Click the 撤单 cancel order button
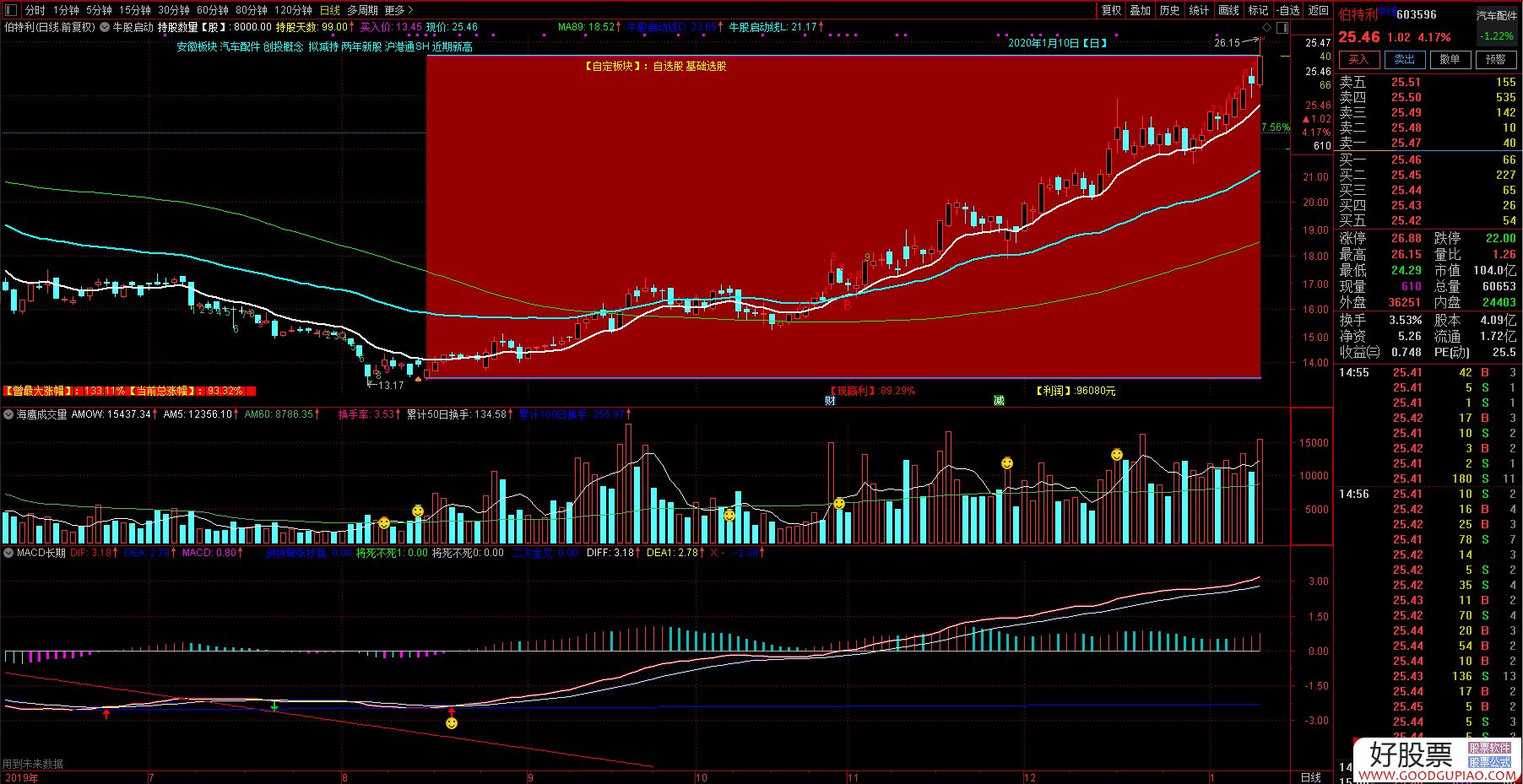The width and height of the screenshot is (1523, 784). (x=1450, y=60)
